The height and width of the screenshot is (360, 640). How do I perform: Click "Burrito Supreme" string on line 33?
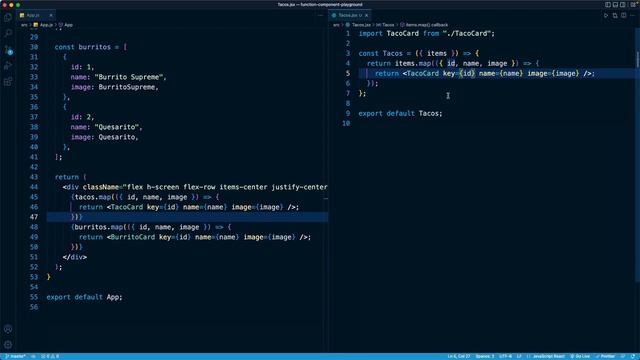click(x=129, y=77)
